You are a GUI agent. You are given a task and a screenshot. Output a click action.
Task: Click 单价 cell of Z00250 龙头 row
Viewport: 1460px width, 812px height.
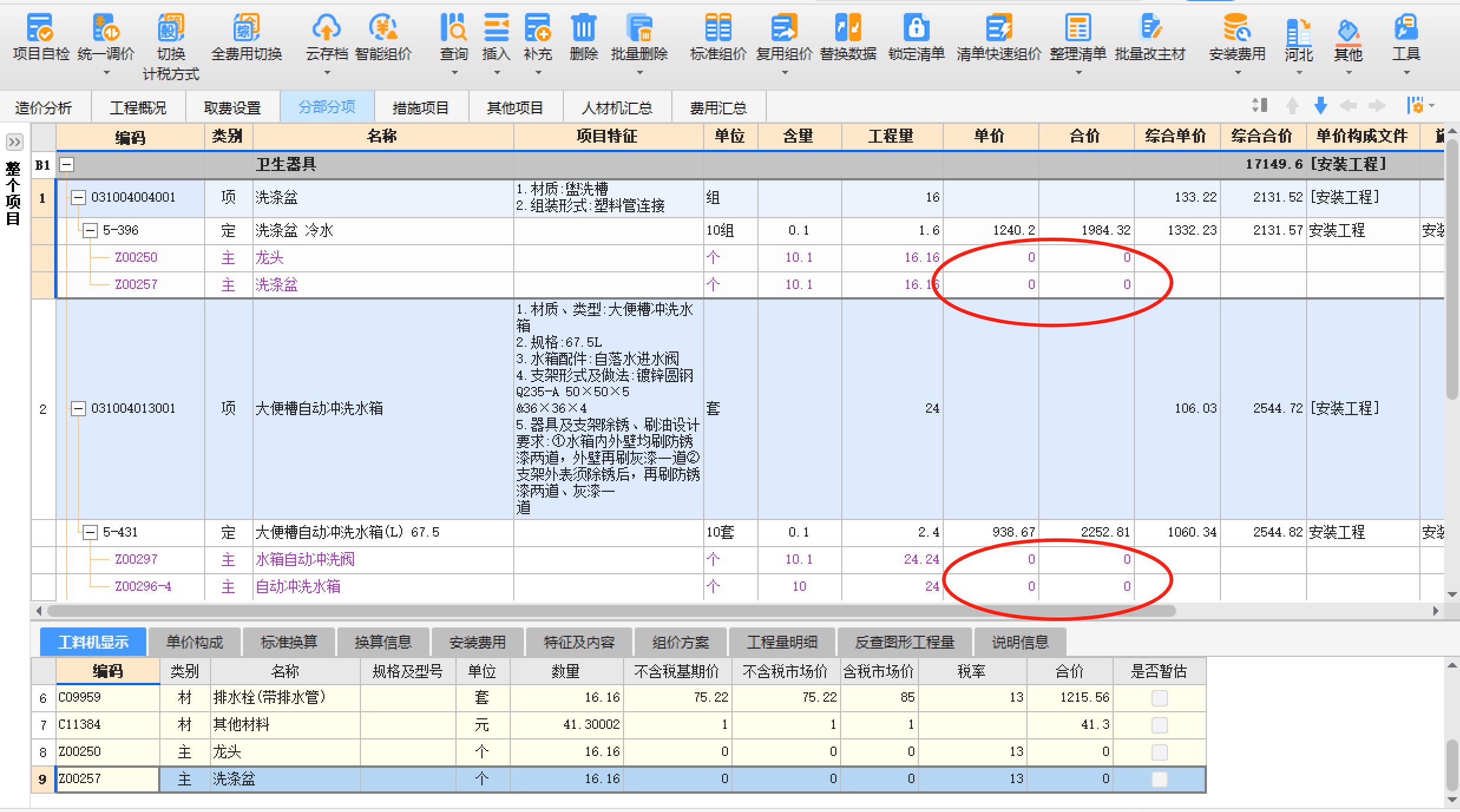click(991, 258)
